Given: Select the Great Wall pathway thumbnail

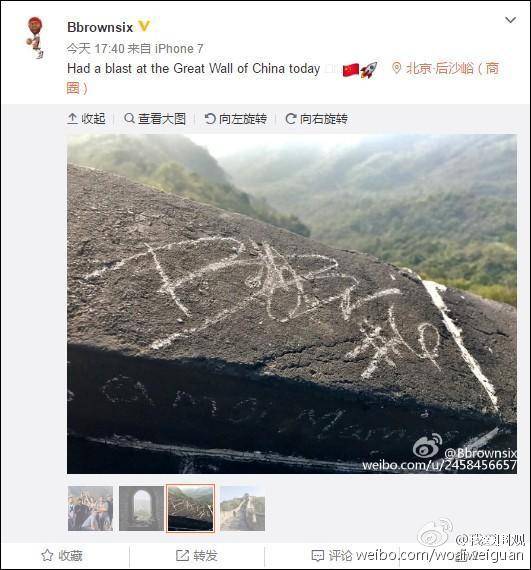Looking at the screenshot, I should tap(242, 508).
